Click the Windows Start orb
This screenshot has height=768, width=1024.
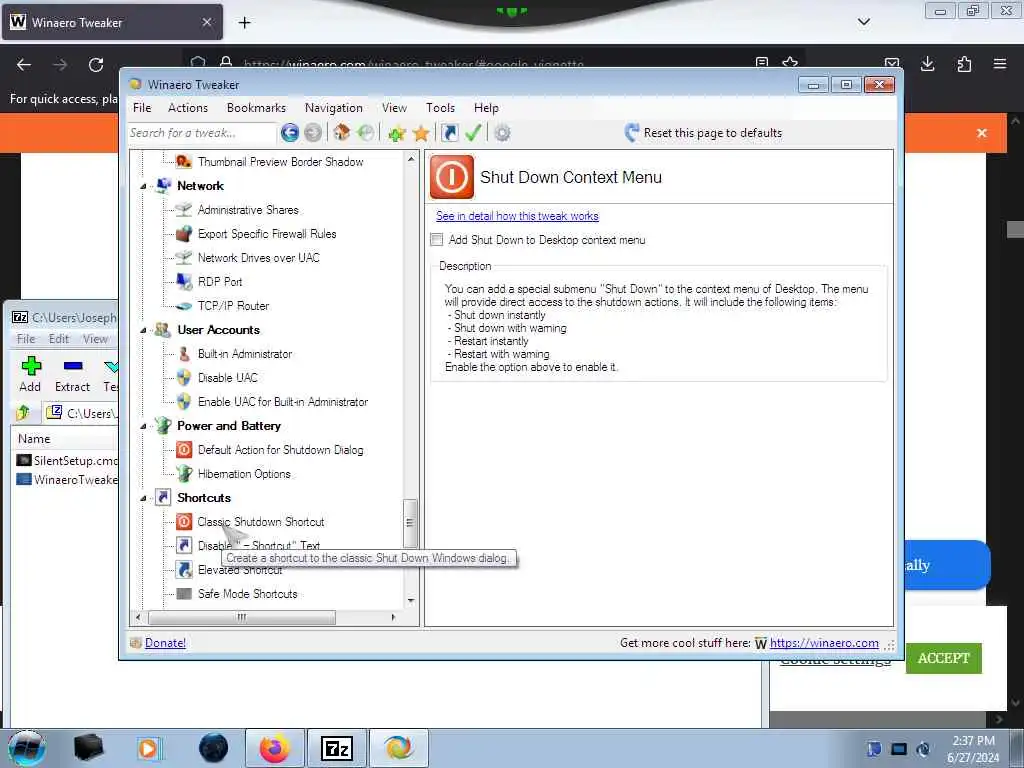pyautogui.click(x=27, y=748)
